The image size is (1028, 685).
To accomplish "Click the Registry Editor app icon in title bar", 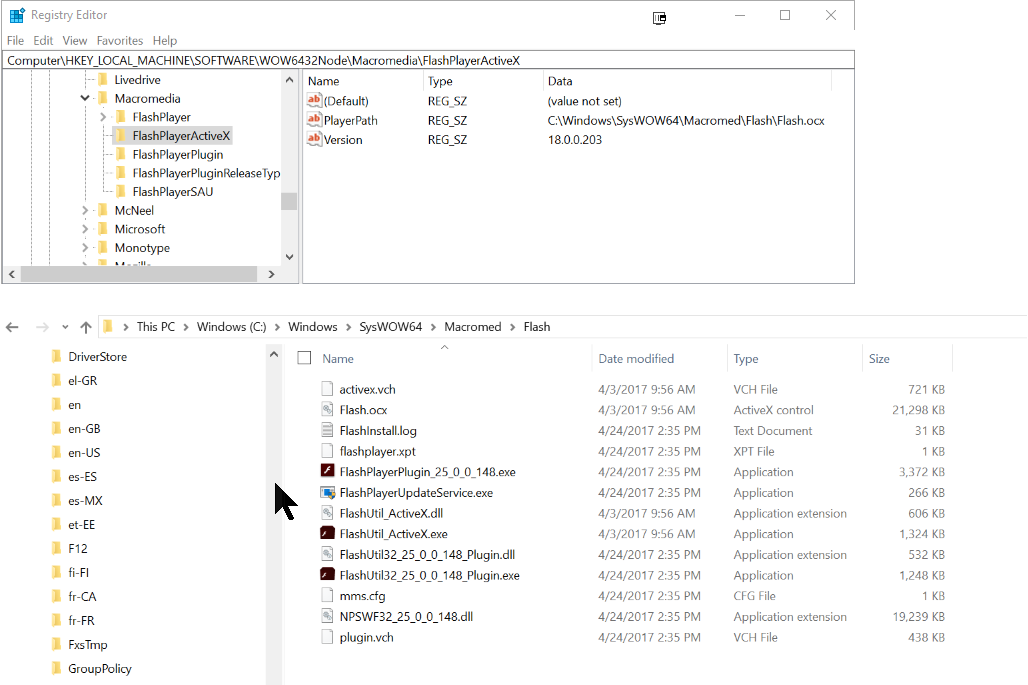I will (x=17, y=15).
